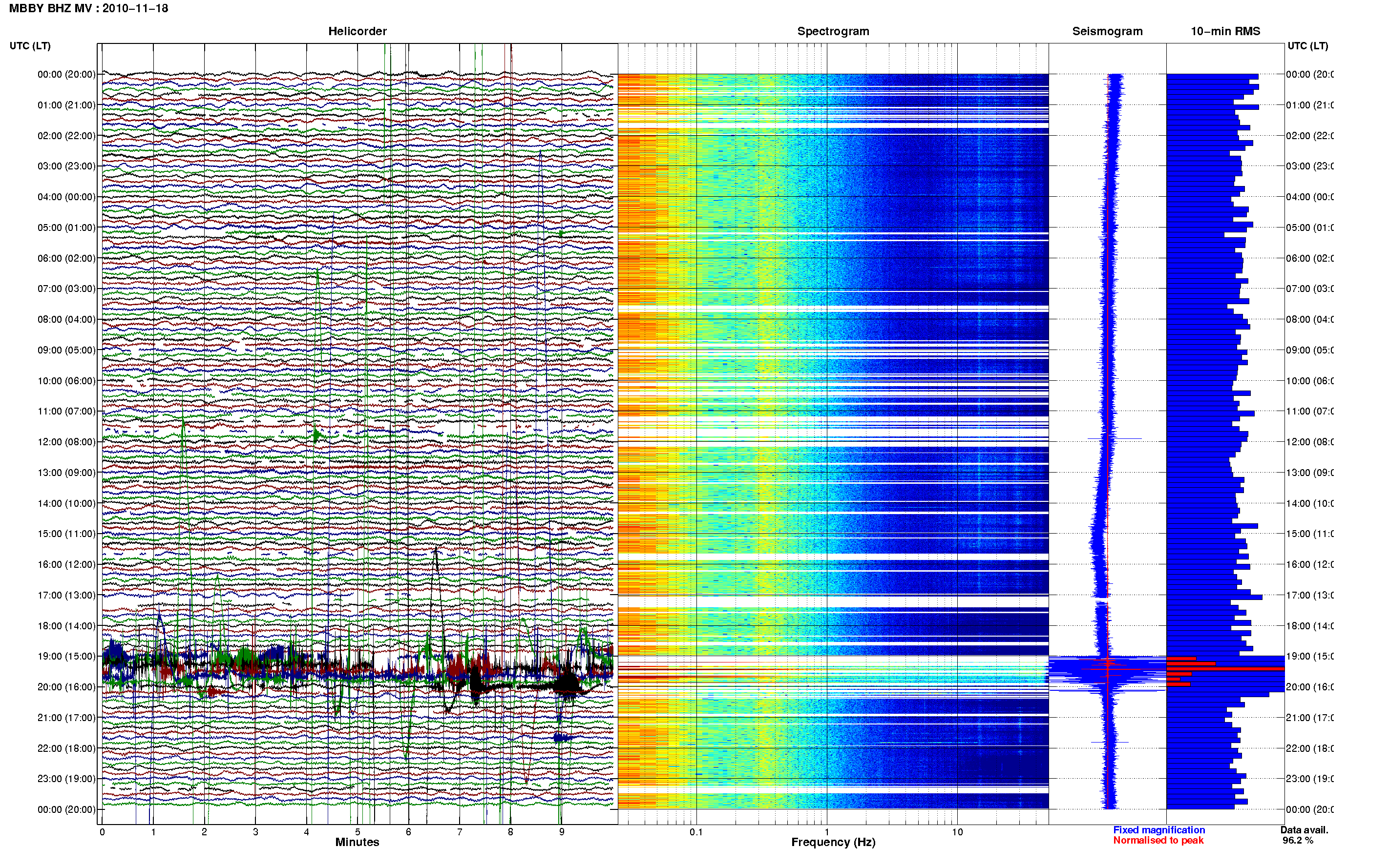Click the left '03:00 (23:00)' time label
The height and width of the screenshot is (868, 1389).
[x=66, y=166]
